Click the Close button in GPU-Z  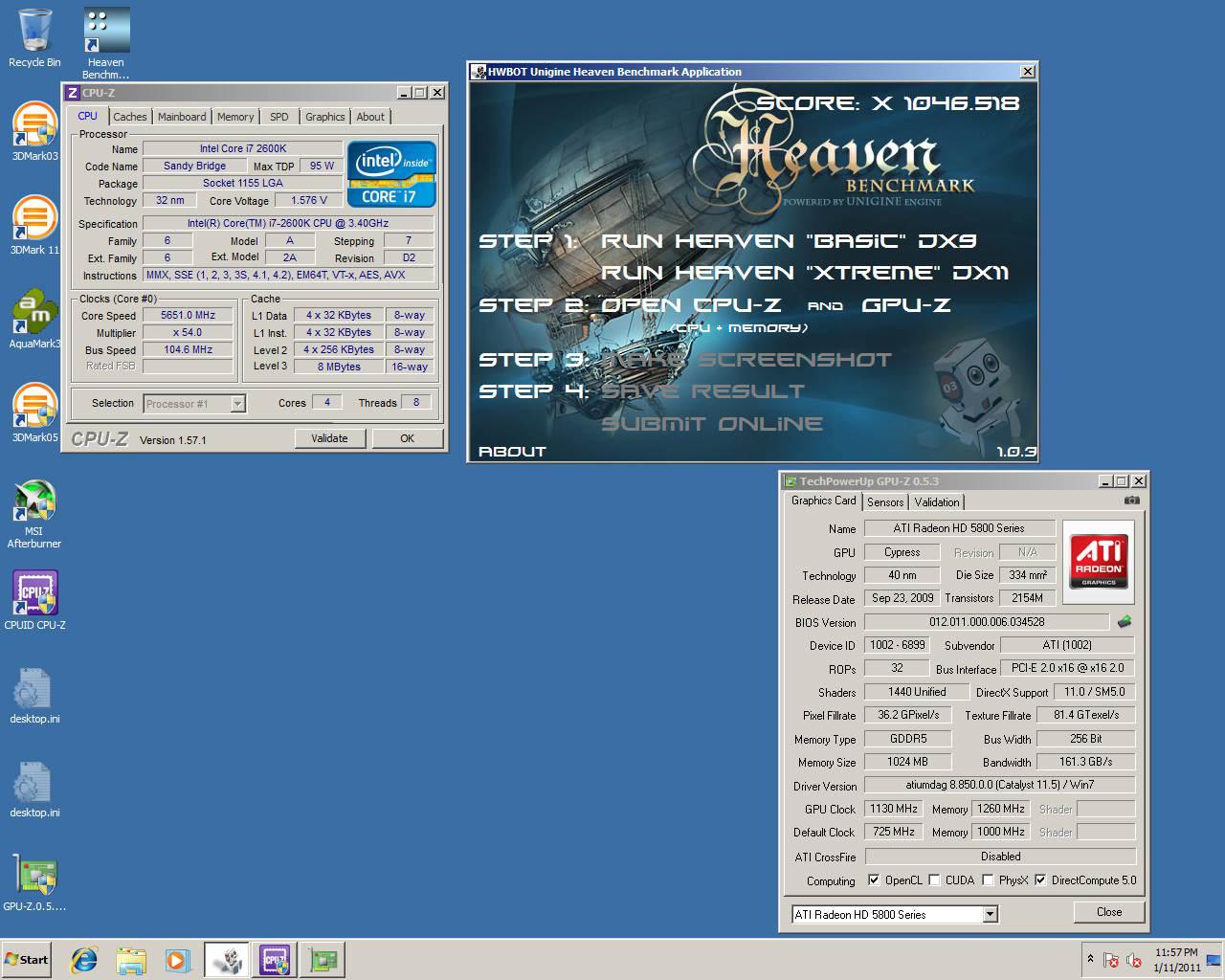(1109, 912)
